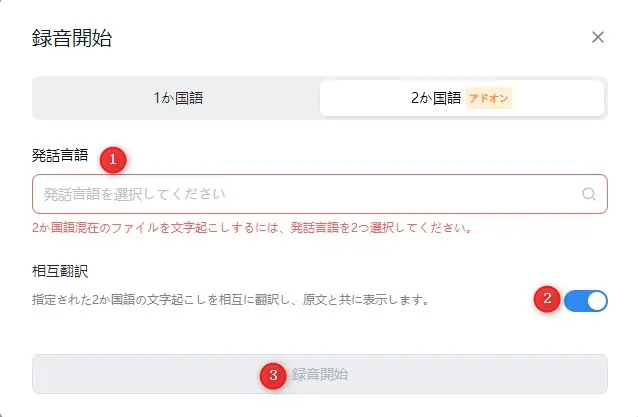Select the 2か国語 tab
Screen dimensions: 638x417
[437, 98]
